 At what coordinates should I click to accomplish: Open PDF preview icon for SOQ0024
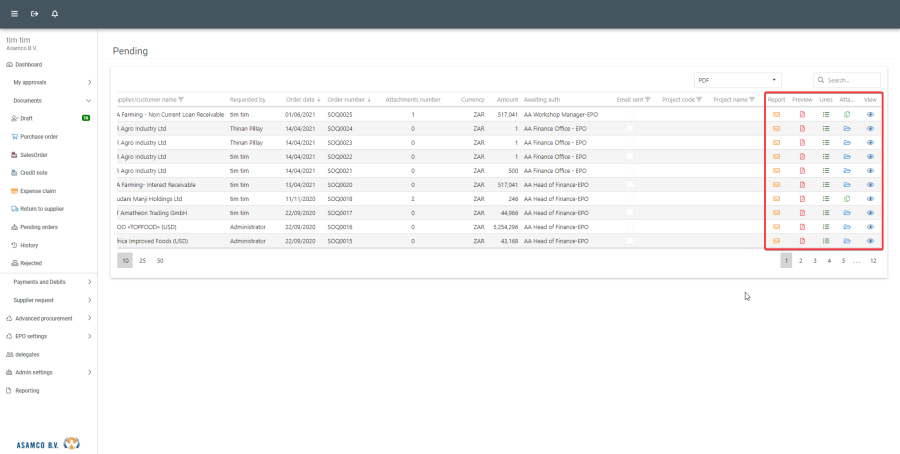[x=801, y=129]
